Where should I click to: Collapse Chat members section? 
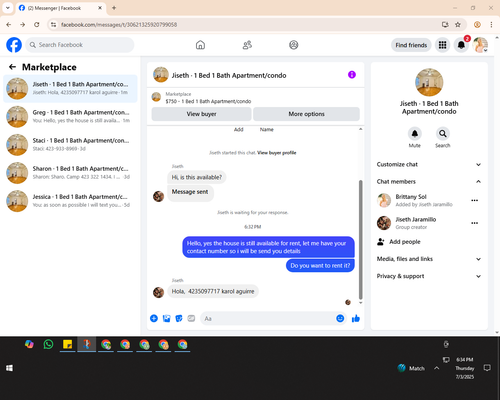pyautogui.click(x=429, y=181)
